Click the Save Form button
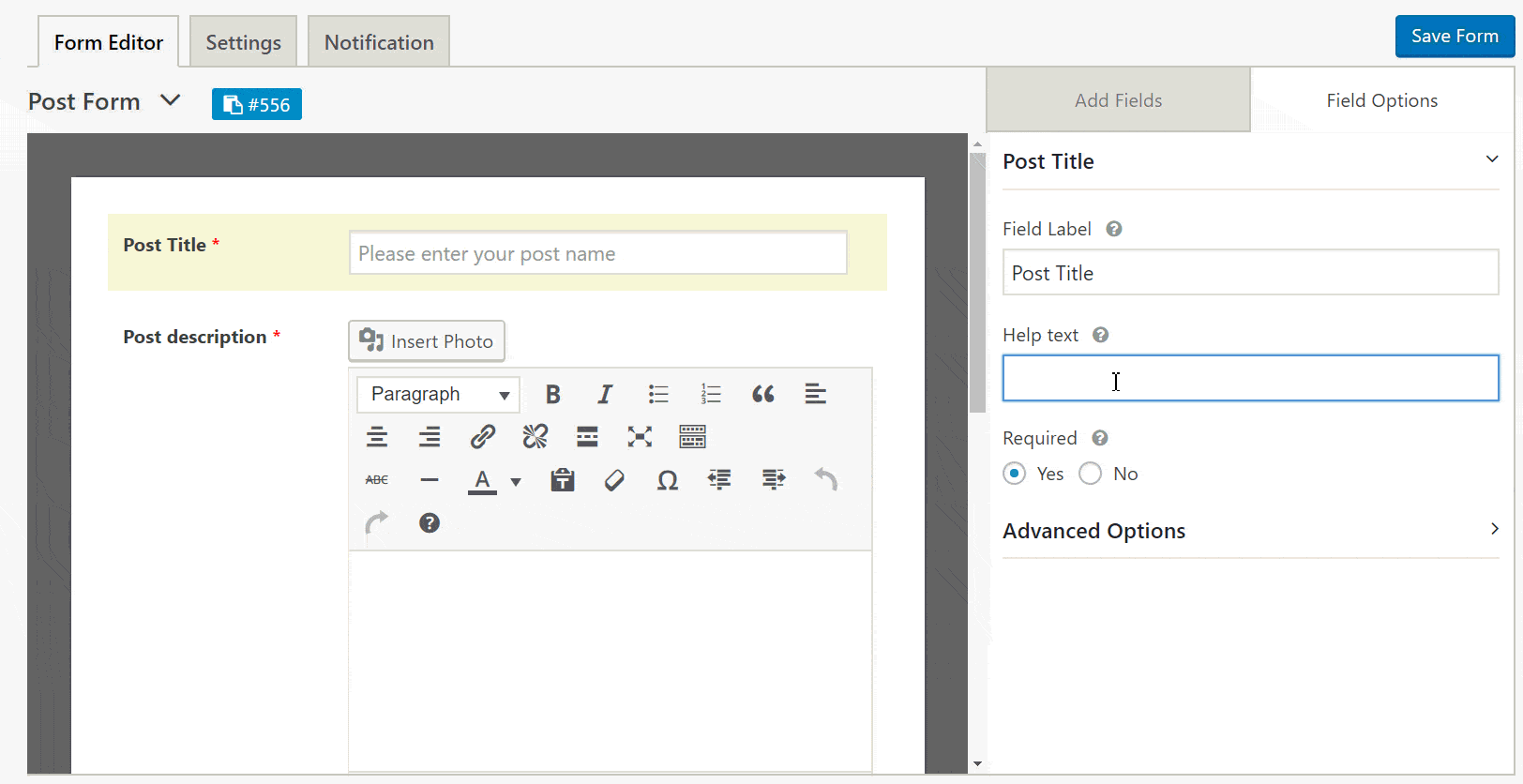Screen dimensions: 1523x784 [x=1454, y=37]
